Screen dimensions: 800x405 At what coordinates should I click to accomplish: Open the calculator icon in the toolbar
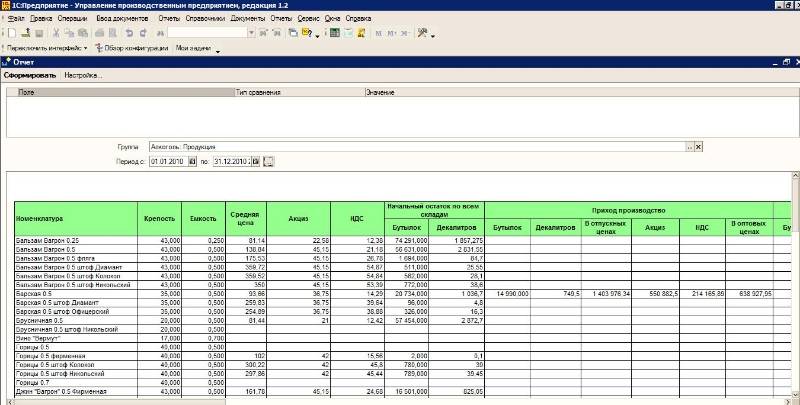pos(334,33)
